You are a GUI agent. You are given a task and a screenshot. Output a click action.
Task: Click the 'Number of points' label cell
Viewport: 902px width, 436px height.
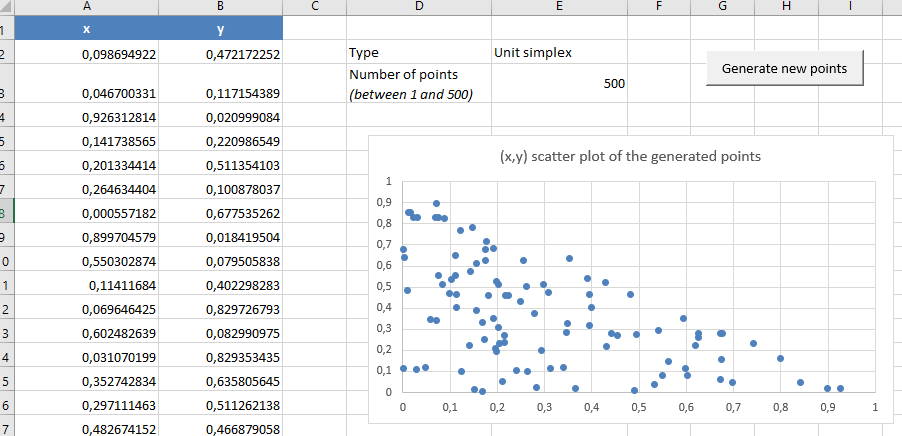coord(419,83)
